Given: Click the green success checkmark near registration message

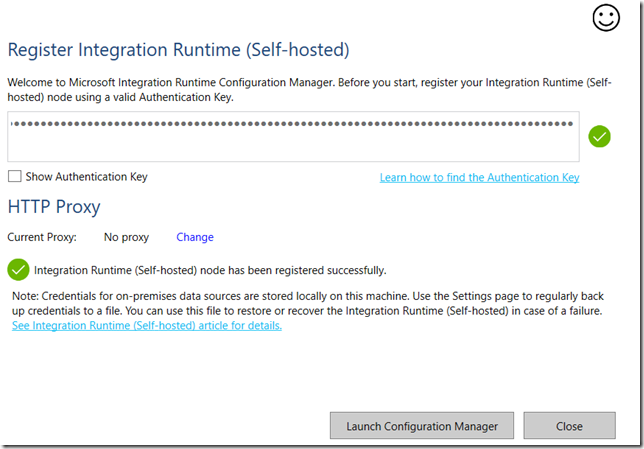Looking at the screenshot, I should pyautogui.click(x=18, y=270).
